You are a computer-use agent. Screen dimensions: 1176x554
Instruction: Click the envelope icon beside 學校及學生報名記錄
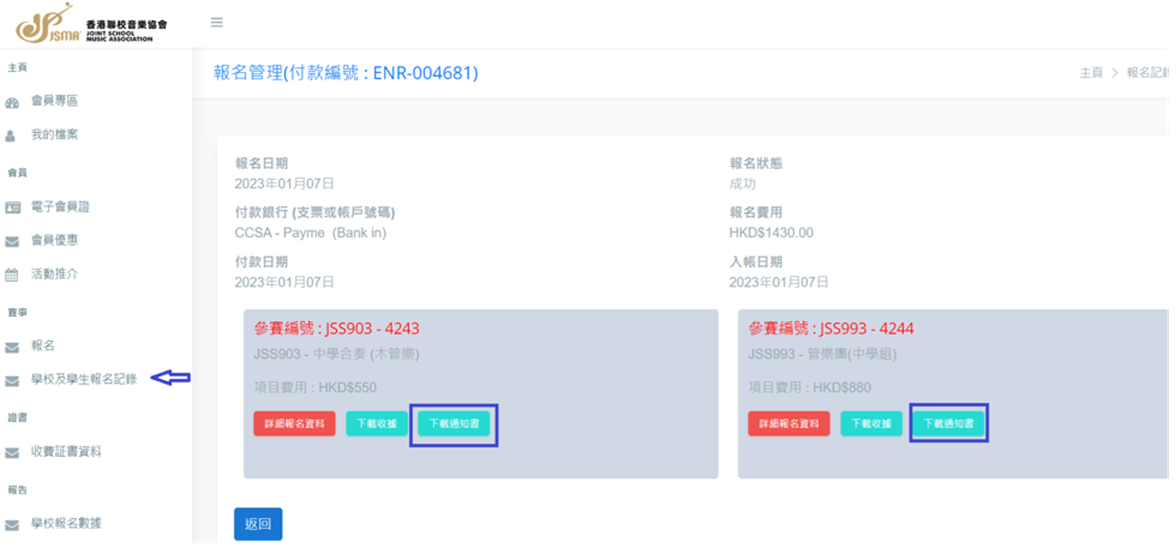tap(11, 381)
